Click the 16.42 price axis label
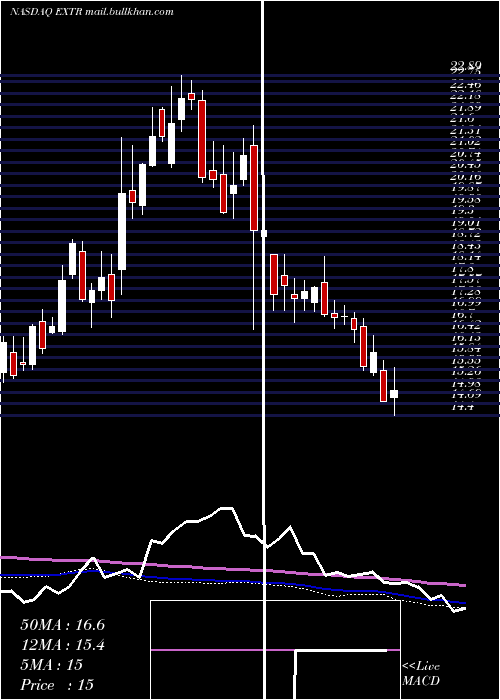Image resolution: width=500 pixels, height=700 pixels. pos(465,326)
